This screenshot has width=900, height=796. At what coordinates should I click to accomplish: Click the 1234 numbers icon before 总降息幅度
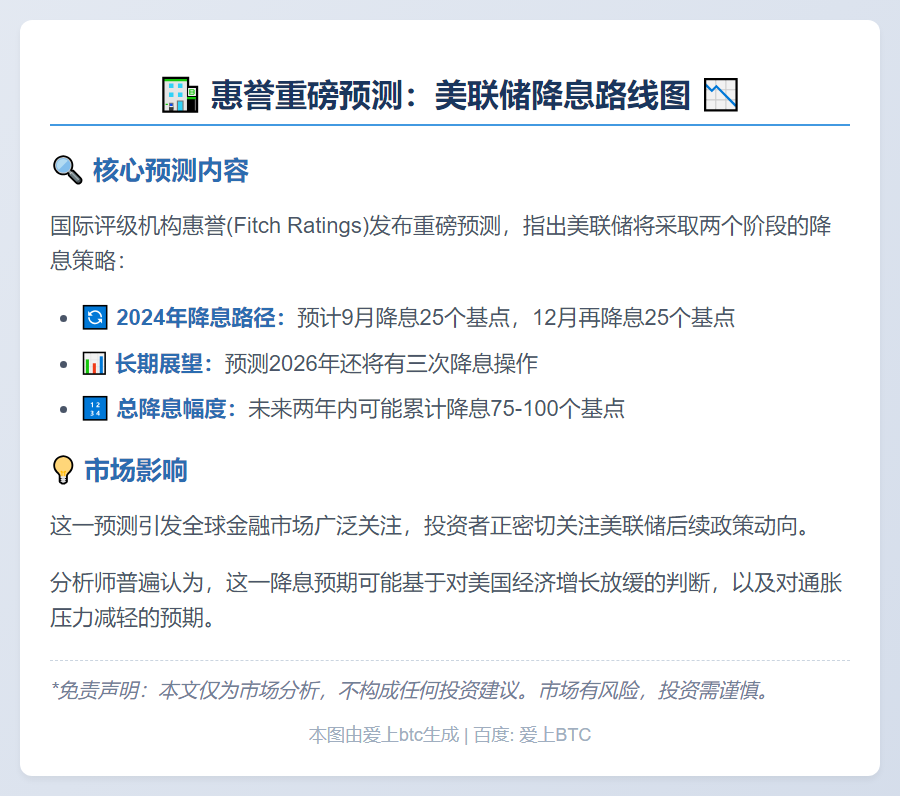pos(95,409)
